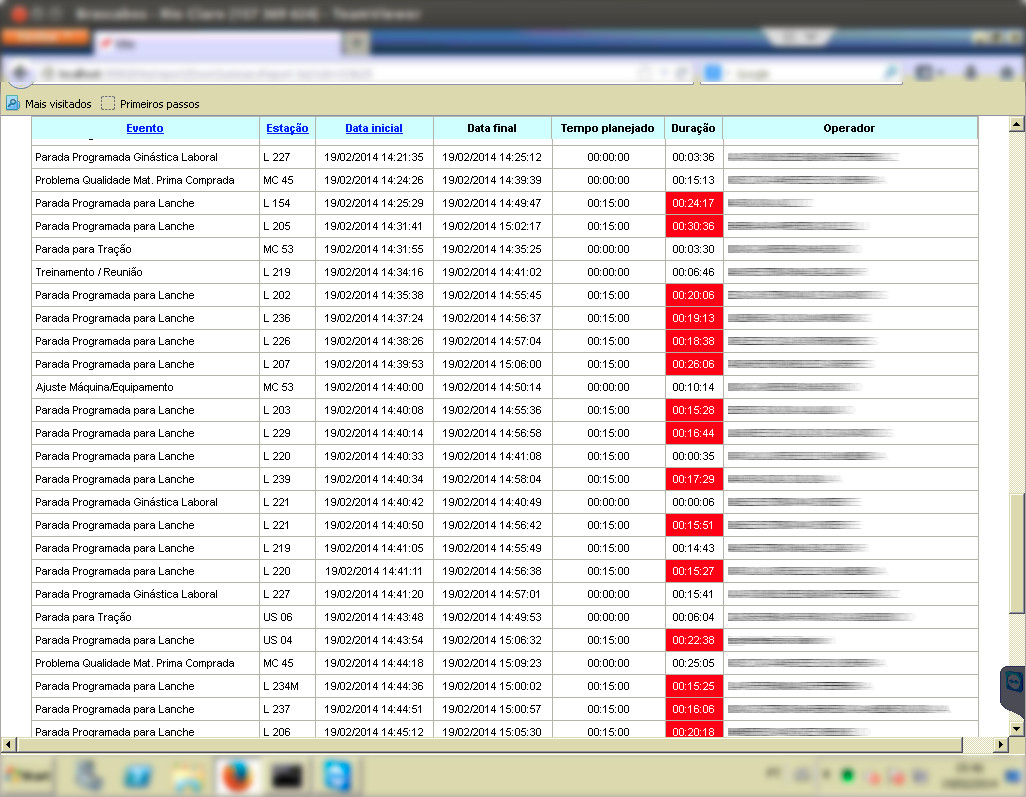Click the Tempo planejado column header
This screenshot has height=797, width=1026.
(x=607, y=128)
